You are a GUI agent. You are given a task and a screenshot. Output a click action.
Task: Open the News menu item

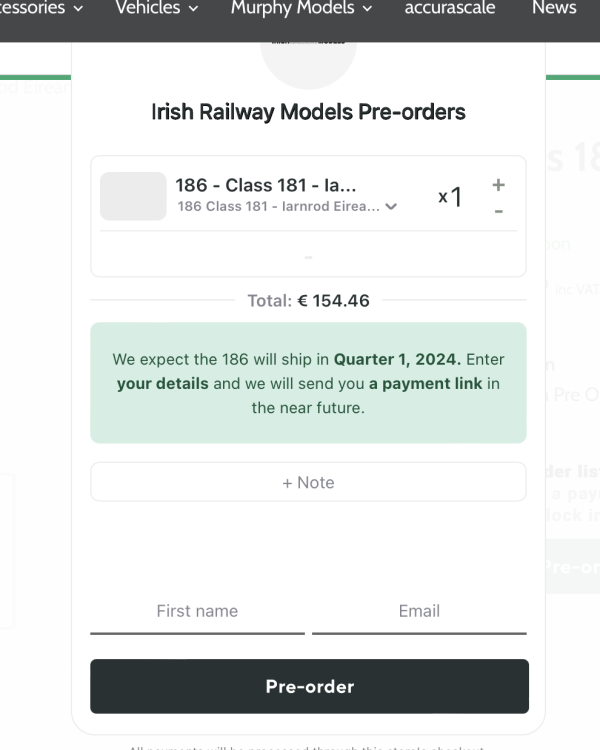[554, 9]
